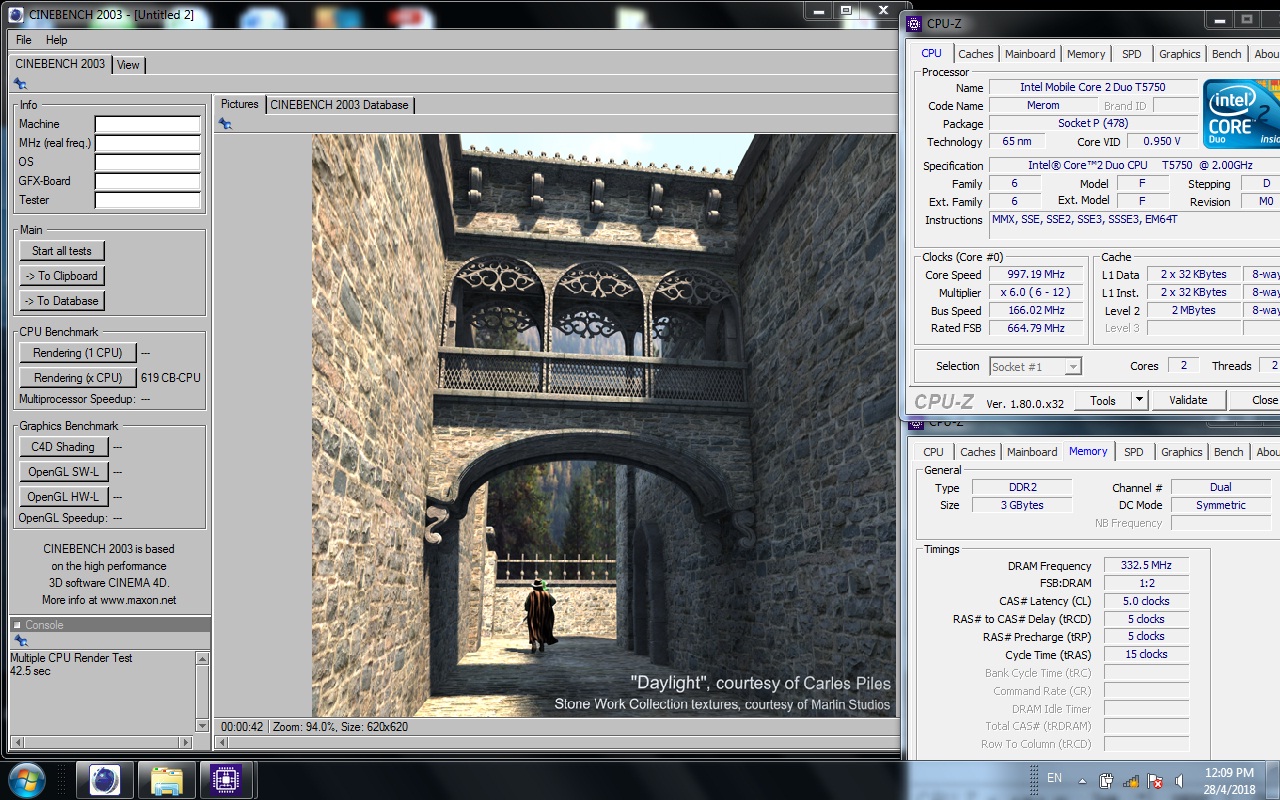Open Windows Explorer from the taskbar
Image resolution: width=1280 pixels, height=800 pixels.
click(x=166, y=780)
